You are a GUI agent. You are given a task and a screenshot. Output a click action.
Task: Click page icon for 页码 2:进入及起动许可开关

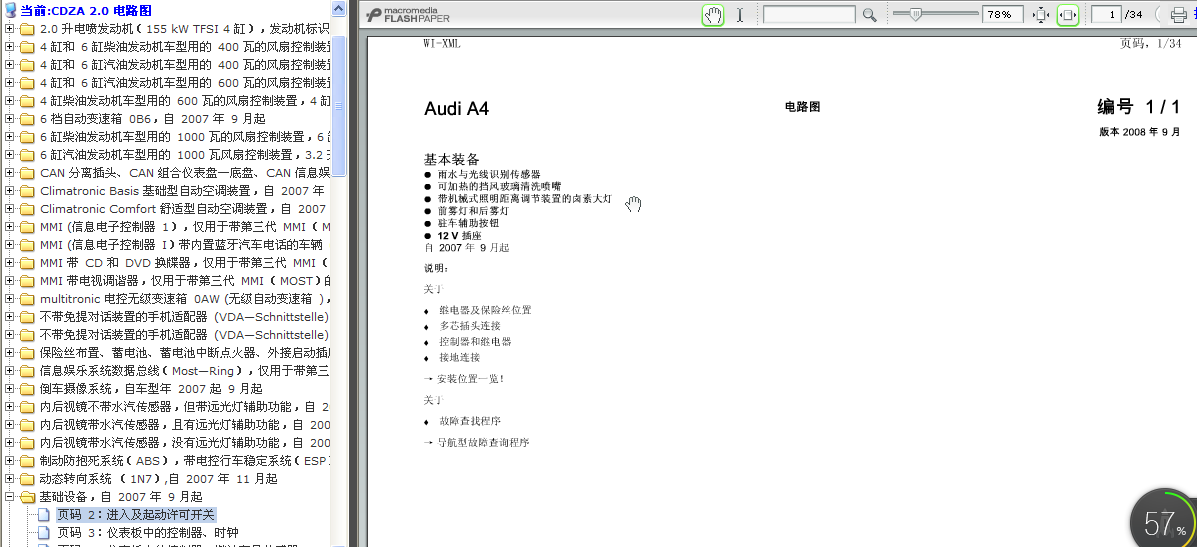[44, 515]
